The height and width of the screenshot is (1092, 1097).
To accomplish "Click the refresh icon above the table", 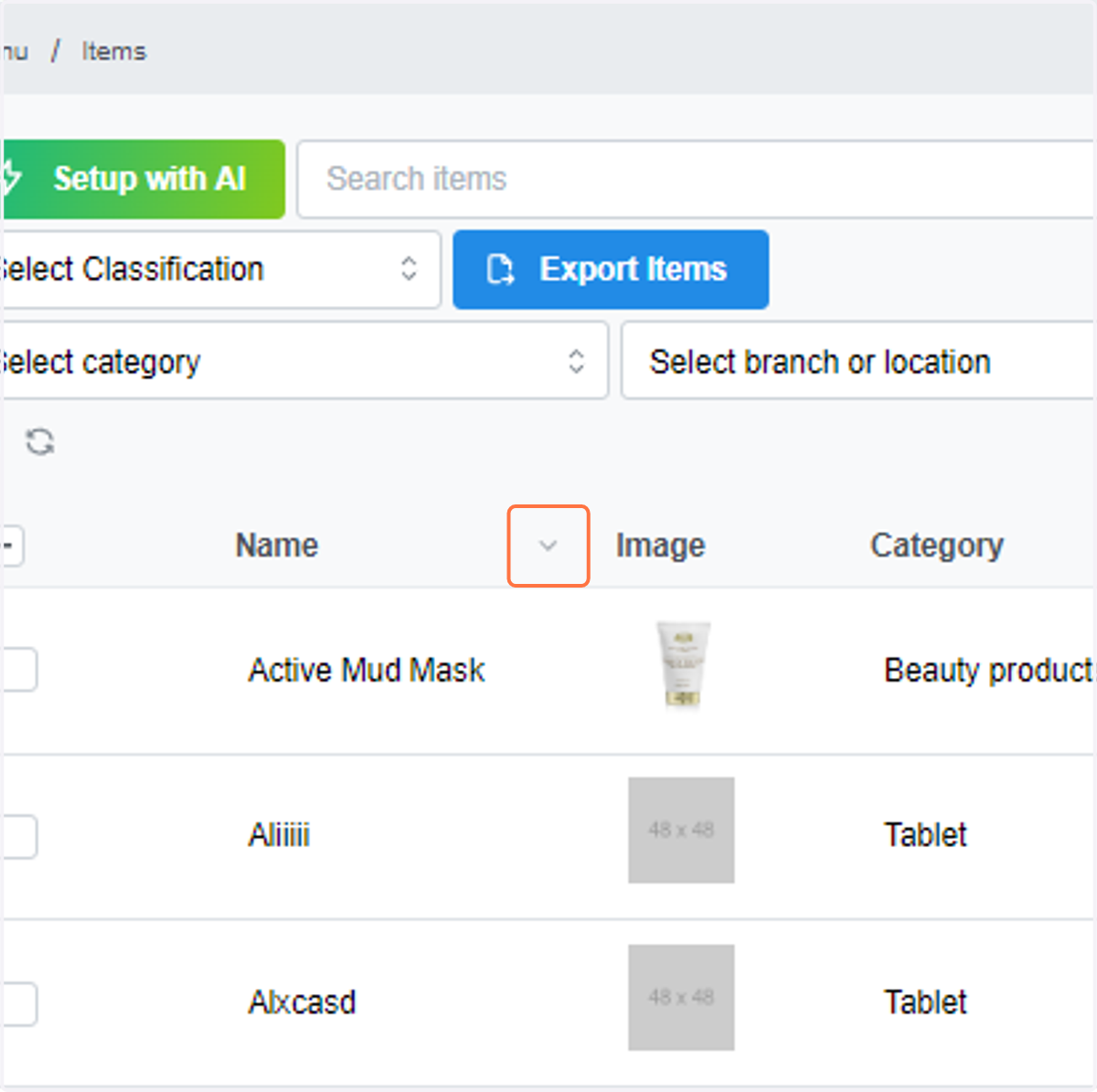I will pos(39,442).
